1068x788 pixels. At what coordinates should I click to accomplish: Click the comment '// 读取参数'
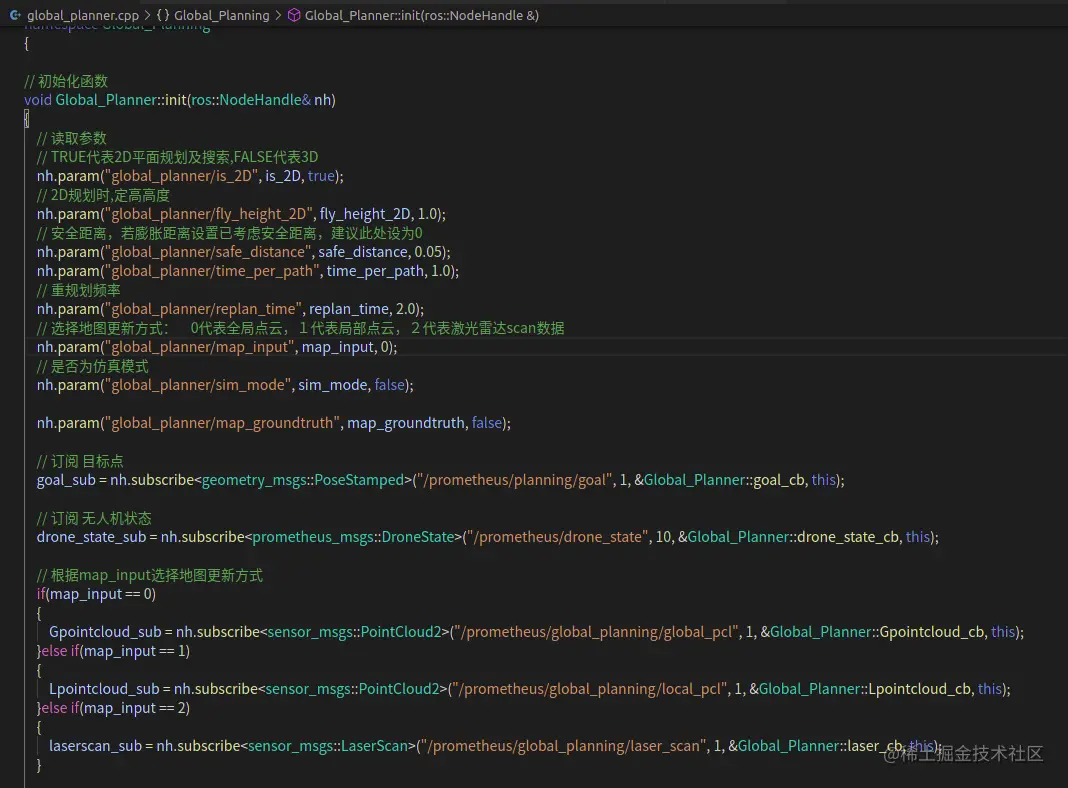point(72,138)
